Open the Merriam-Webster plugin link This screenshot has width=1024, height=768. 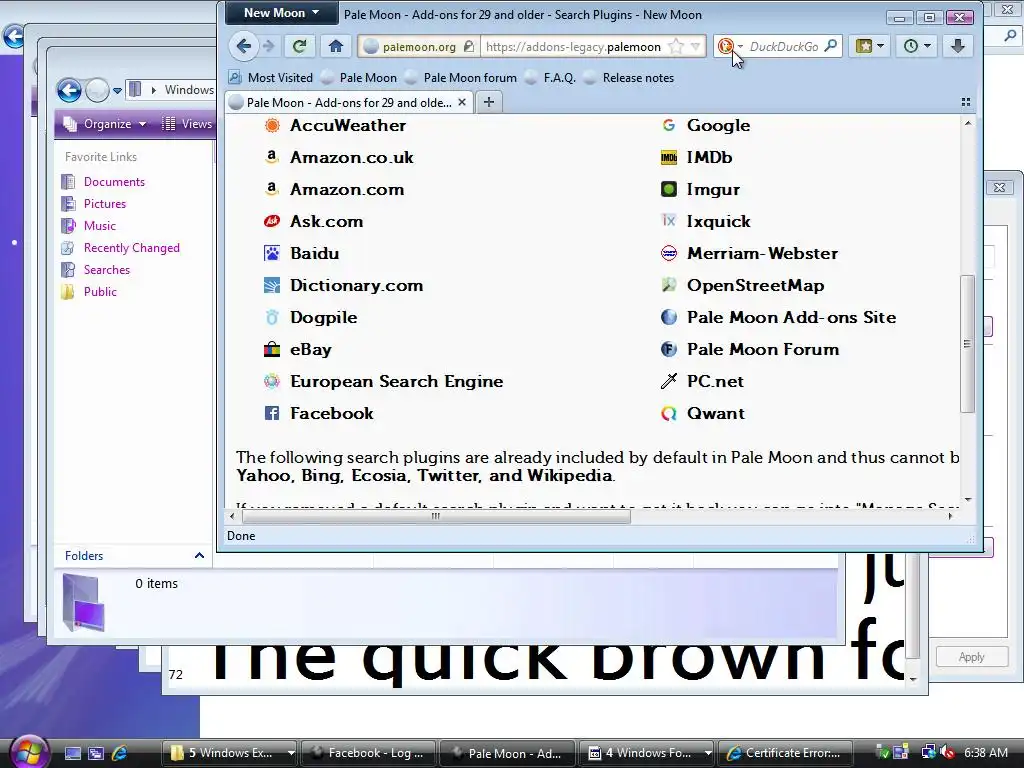762,253
